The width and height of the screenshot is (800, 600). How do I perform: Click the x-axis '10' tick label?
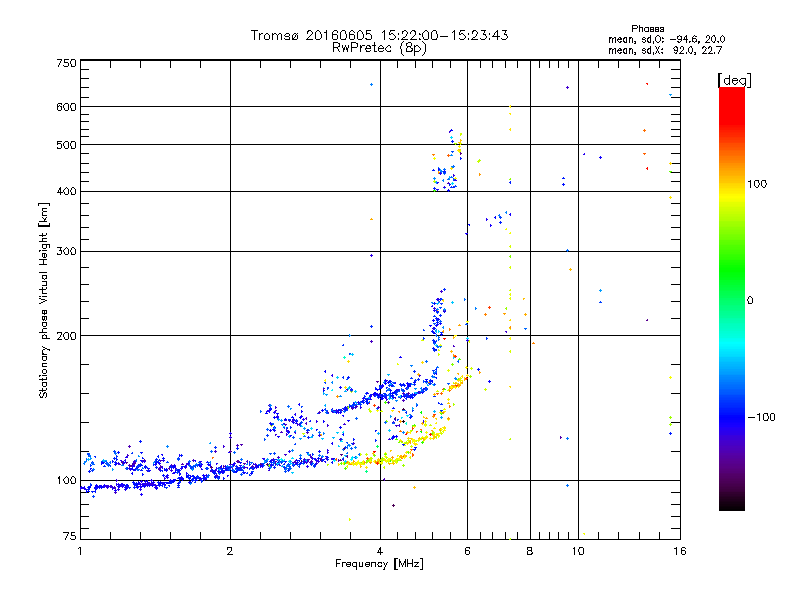tap(578, 551)
